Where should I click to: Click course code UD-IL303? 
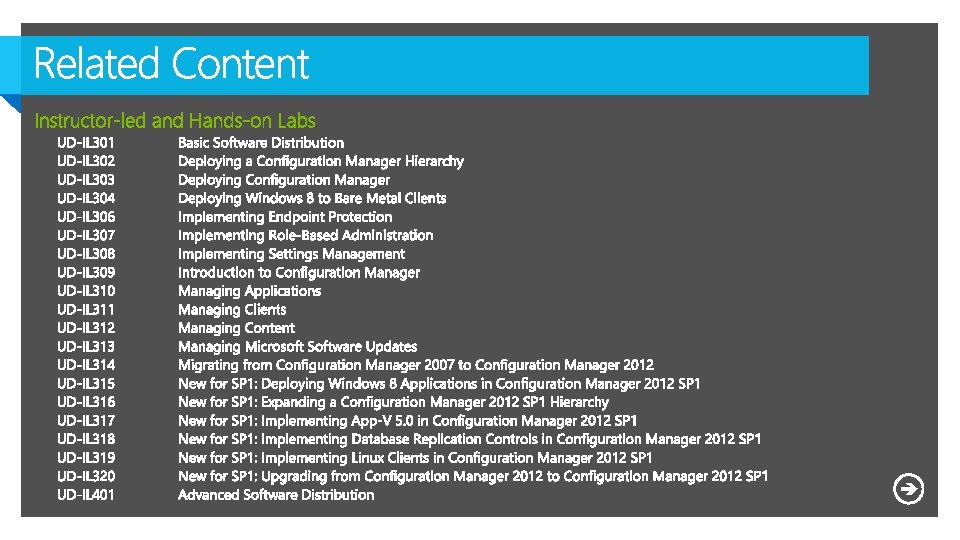click(x=86, y=180)
